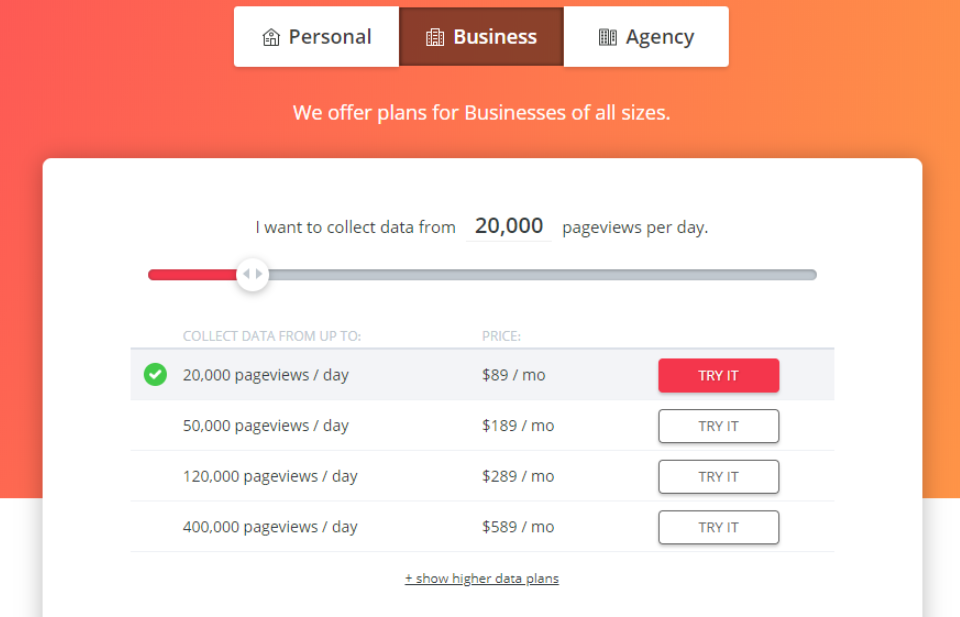Click the left arrow on the slider handle
Screen dimensions: 960x617
246,274
